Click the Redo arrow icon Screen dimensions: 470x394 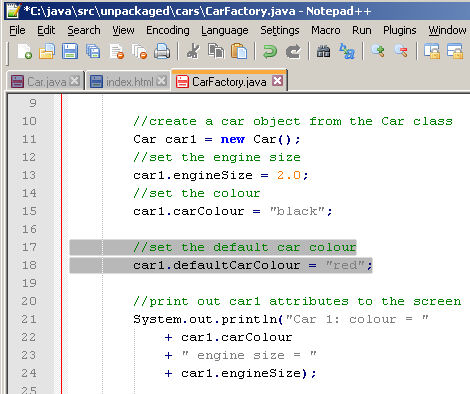click(293, 52)
